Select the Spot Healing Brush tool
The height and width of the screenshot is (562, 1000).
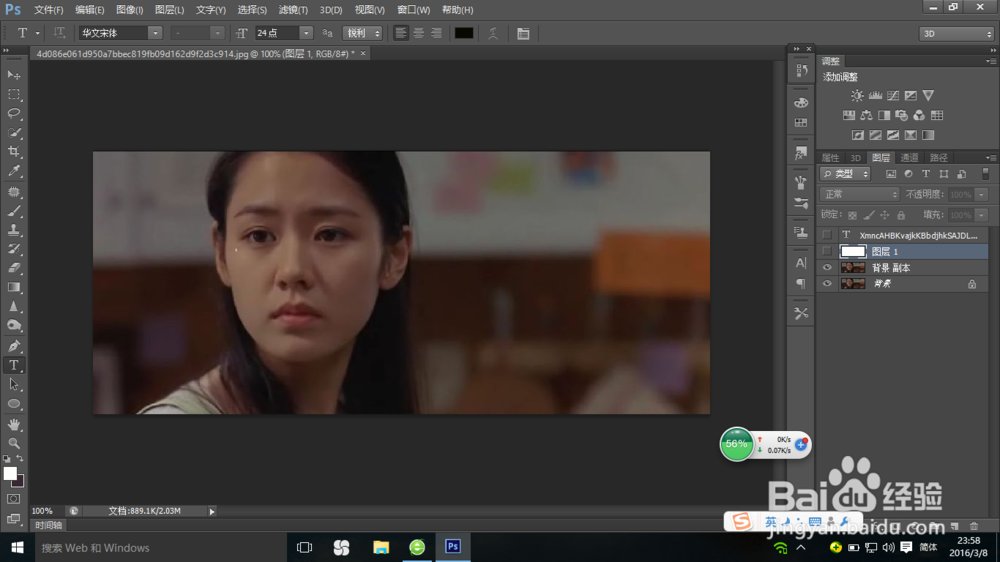[14, 191]
